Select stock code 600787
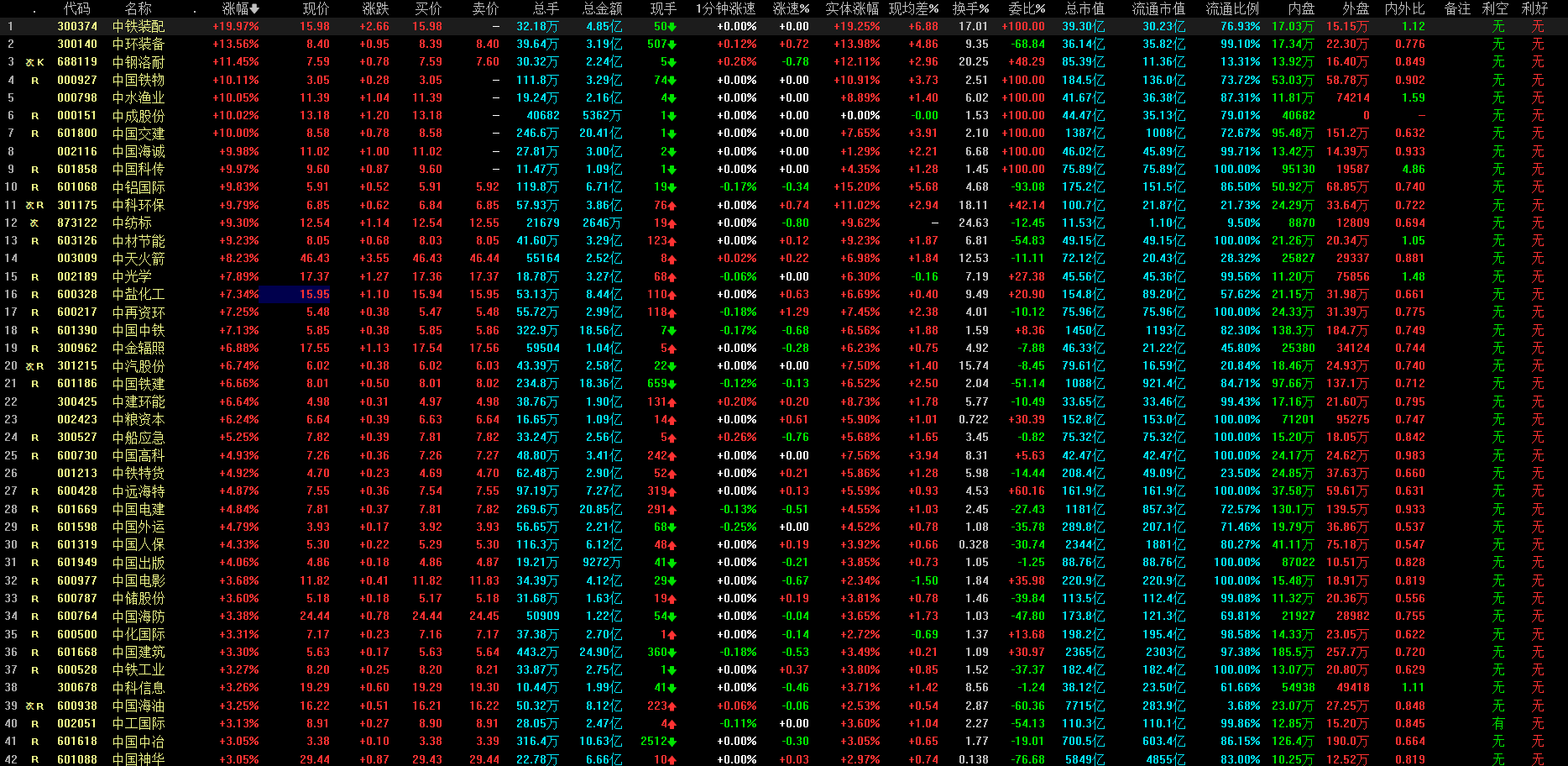 [x=77, y=598]
